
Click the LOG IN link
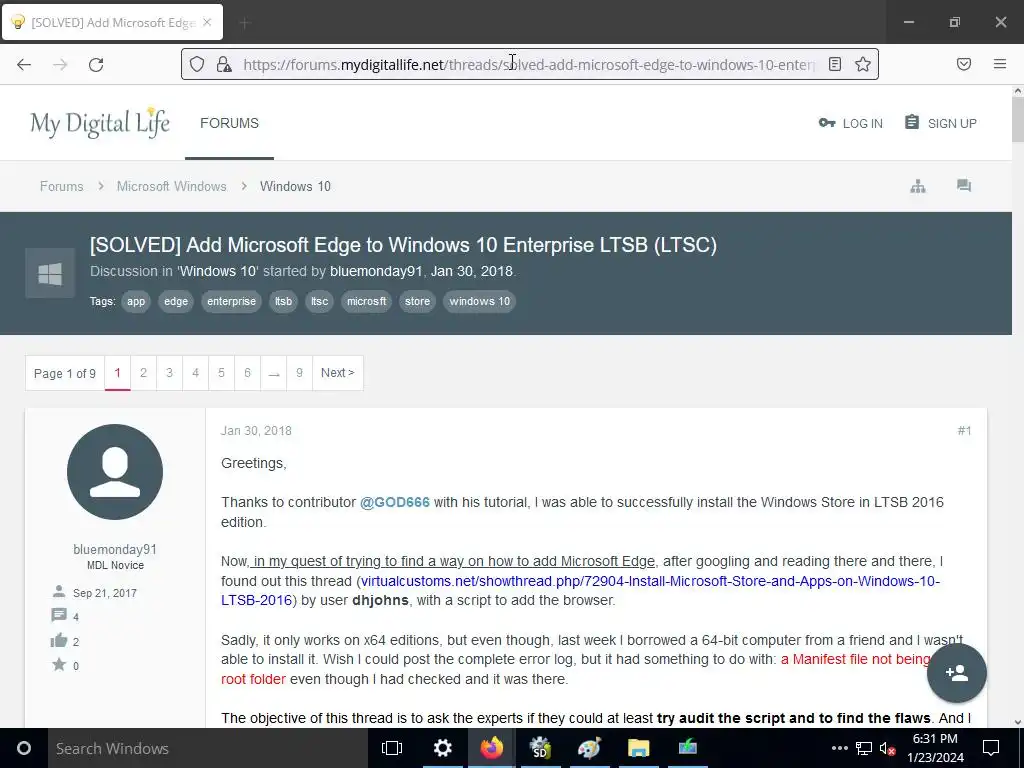coord(850,123)
